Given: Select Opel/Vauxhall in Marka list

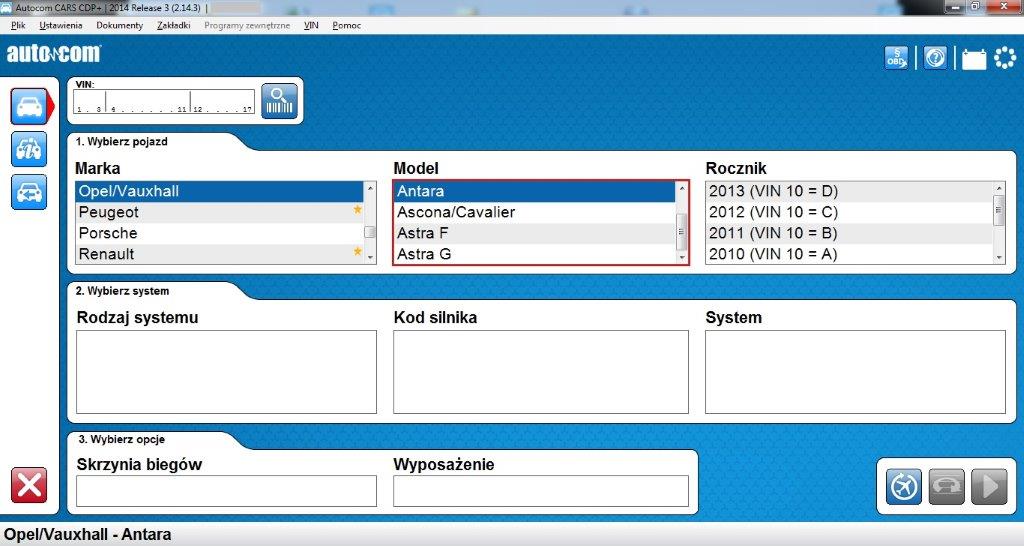Looking at the screenshot, I should point(219,191).
